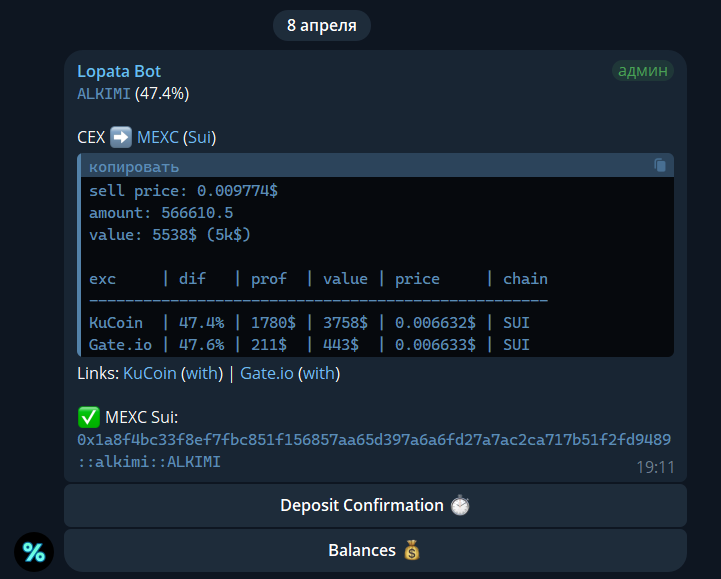
Task: Open the Sui chain link
Action: click(200, 138)
